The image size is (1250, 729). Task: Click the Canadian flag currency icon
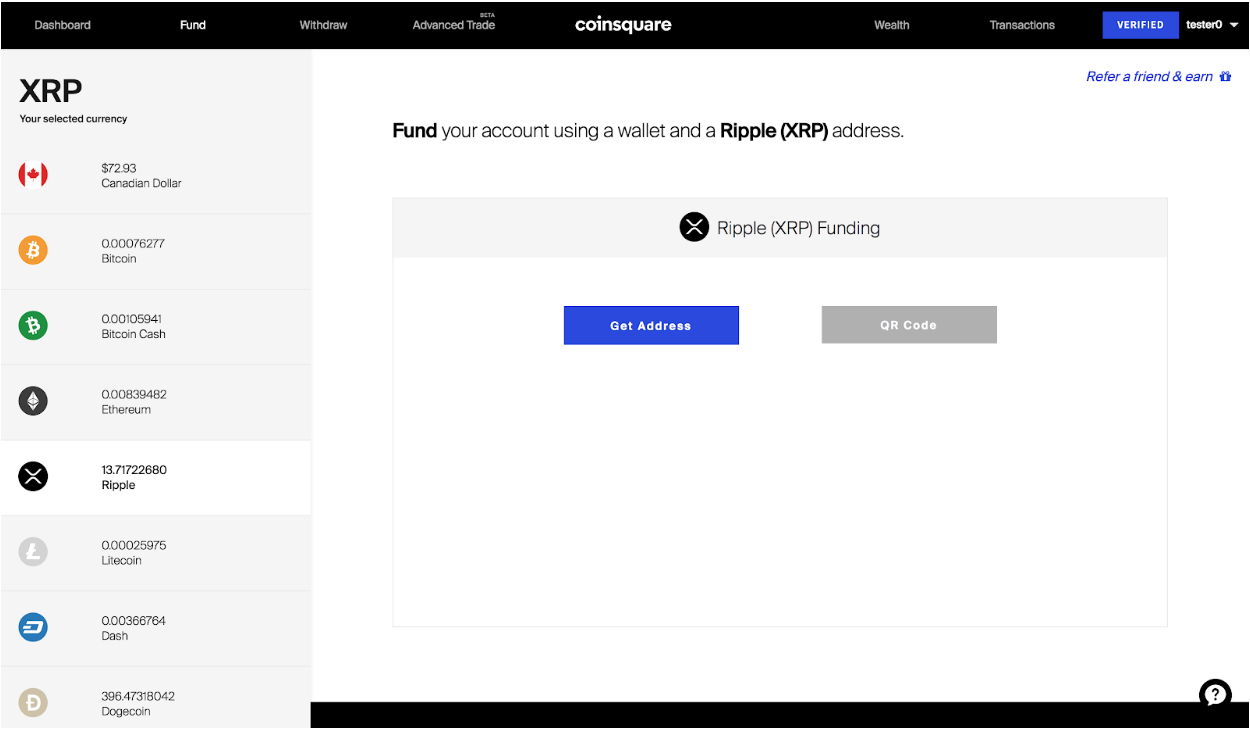pyautogui.click(x=33, y=175)
